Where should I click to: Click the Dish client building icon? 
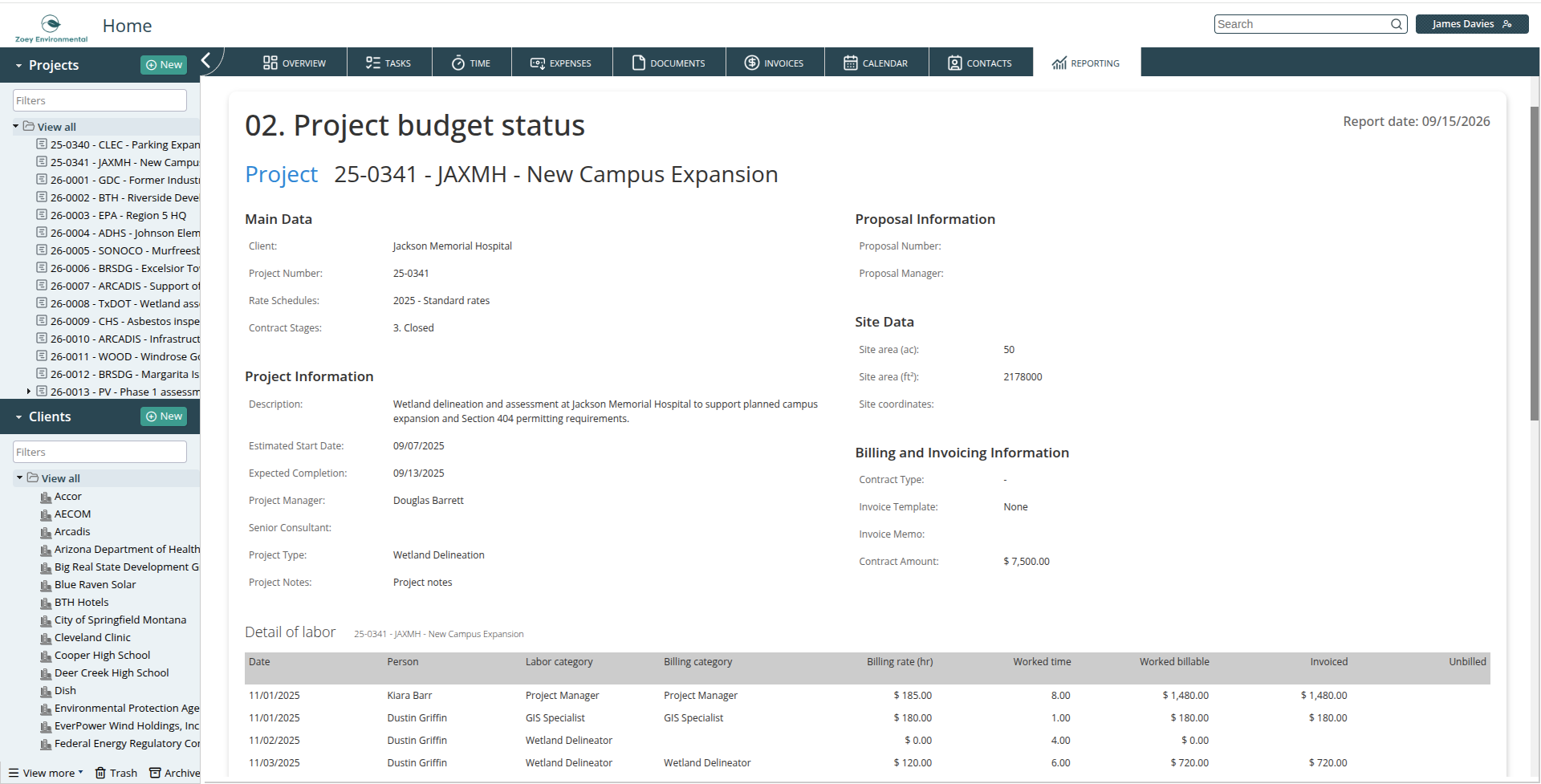point(46,691)
